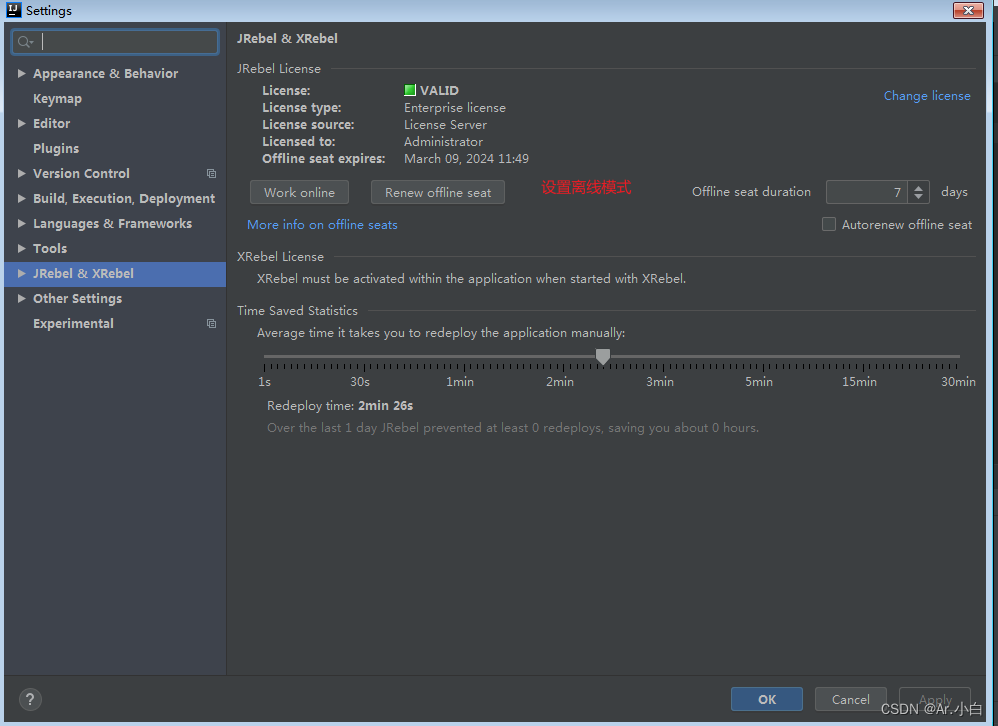The height and width of the screenshot is (726, 998).
Task: Expand the Editor section arrow
Action: click(x=22, y=123)
